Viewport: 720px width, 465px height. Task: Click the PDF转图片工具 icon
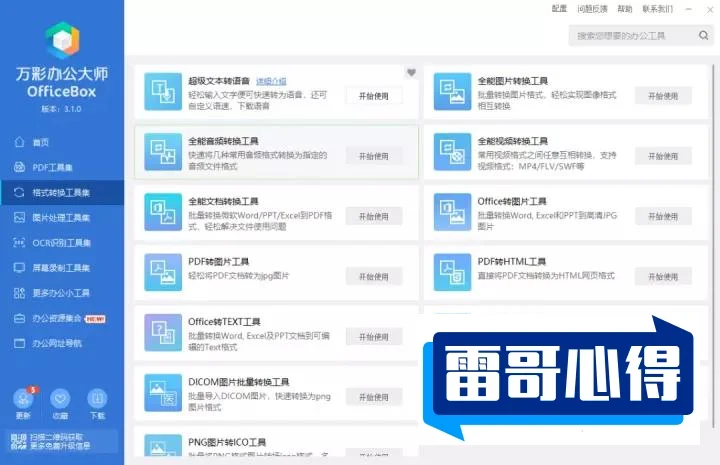[163, 272]
